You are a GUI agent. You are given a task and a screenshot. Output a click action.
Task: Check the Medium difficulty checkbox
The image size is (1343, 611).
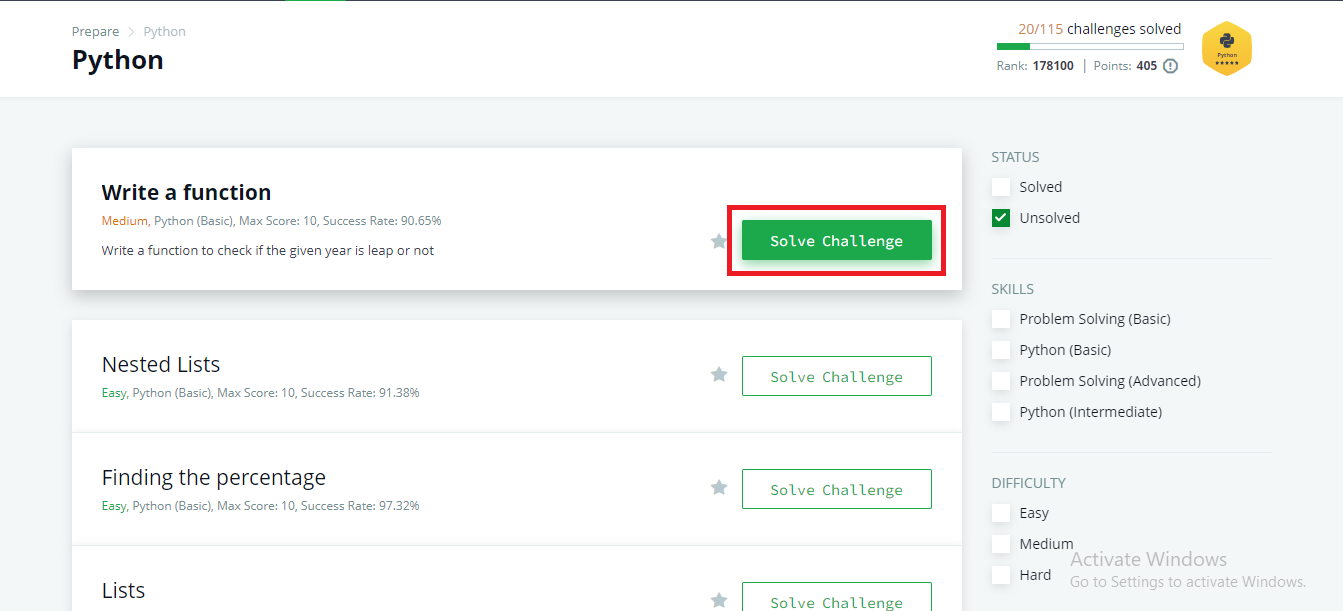(1001, 544)
